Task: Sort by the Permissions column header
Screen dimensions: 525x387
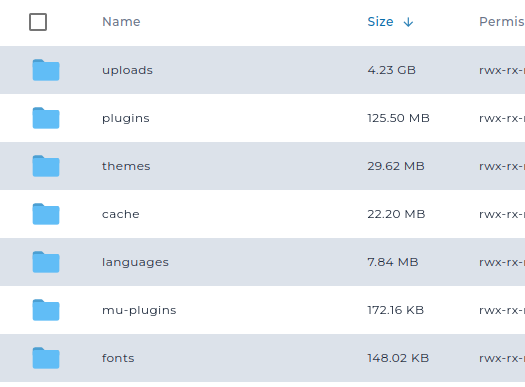Action: click(x=502, y=22)
